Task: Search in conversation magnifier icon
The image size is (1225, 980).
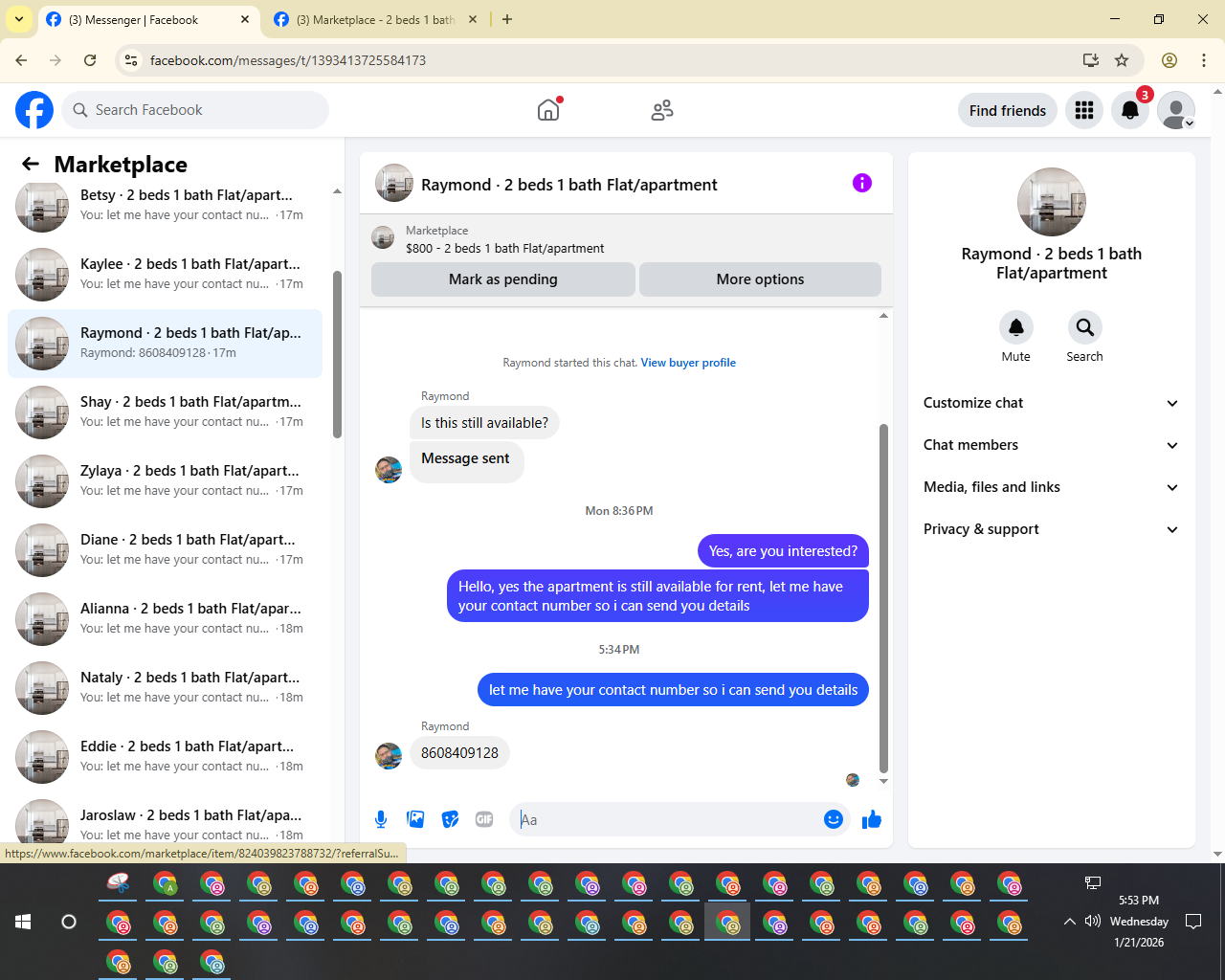Action: tap(1084, 327)
